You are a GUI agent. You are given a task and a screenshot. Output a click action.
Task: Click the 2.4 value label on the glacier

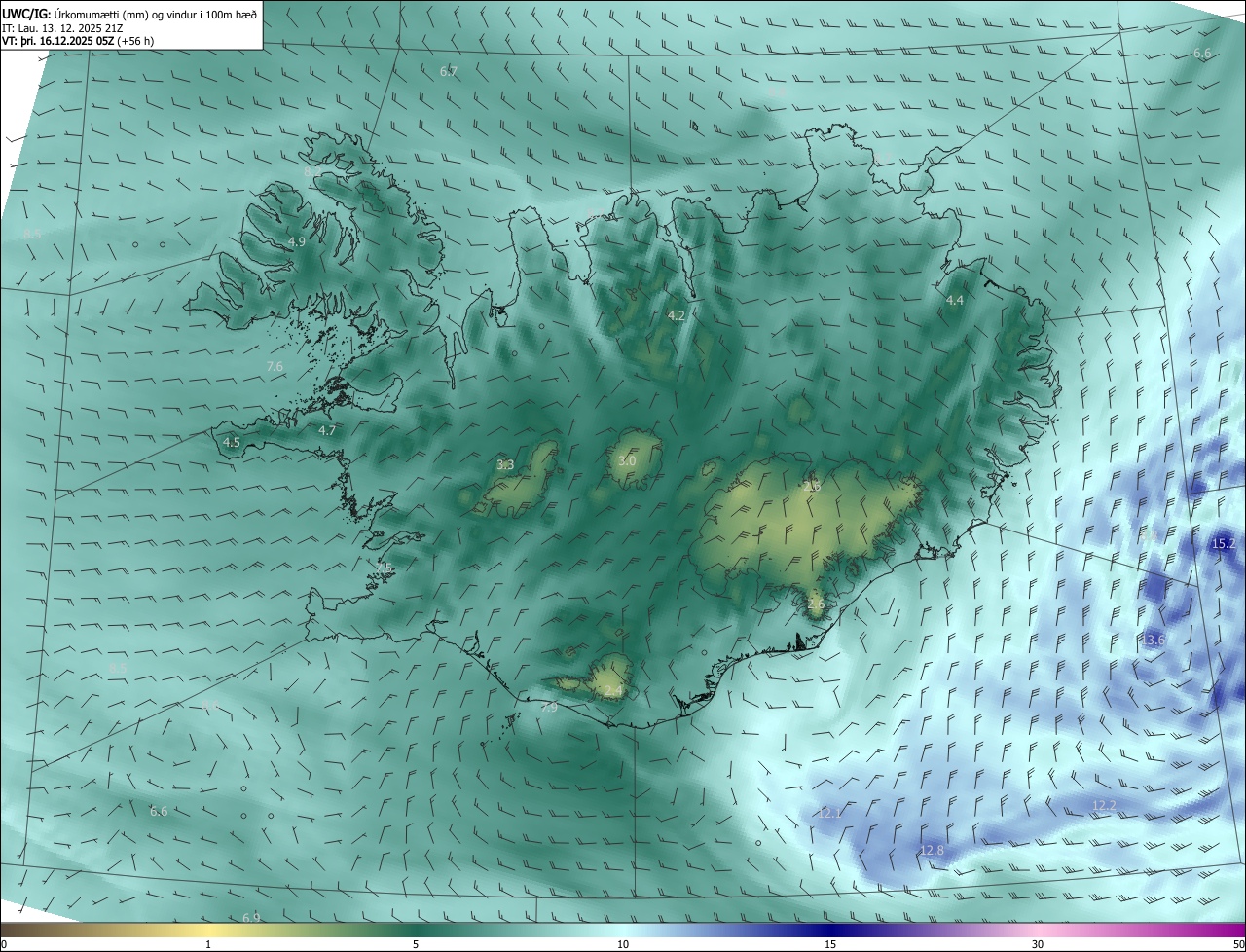(x=613, y=691)
